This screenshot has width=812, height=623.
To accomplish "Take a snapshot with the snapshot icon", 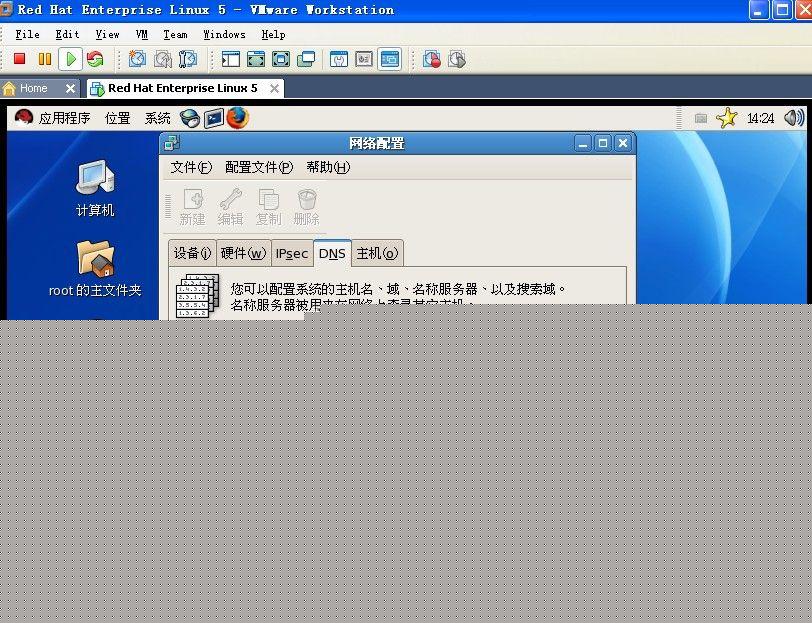I will [137, 59].
